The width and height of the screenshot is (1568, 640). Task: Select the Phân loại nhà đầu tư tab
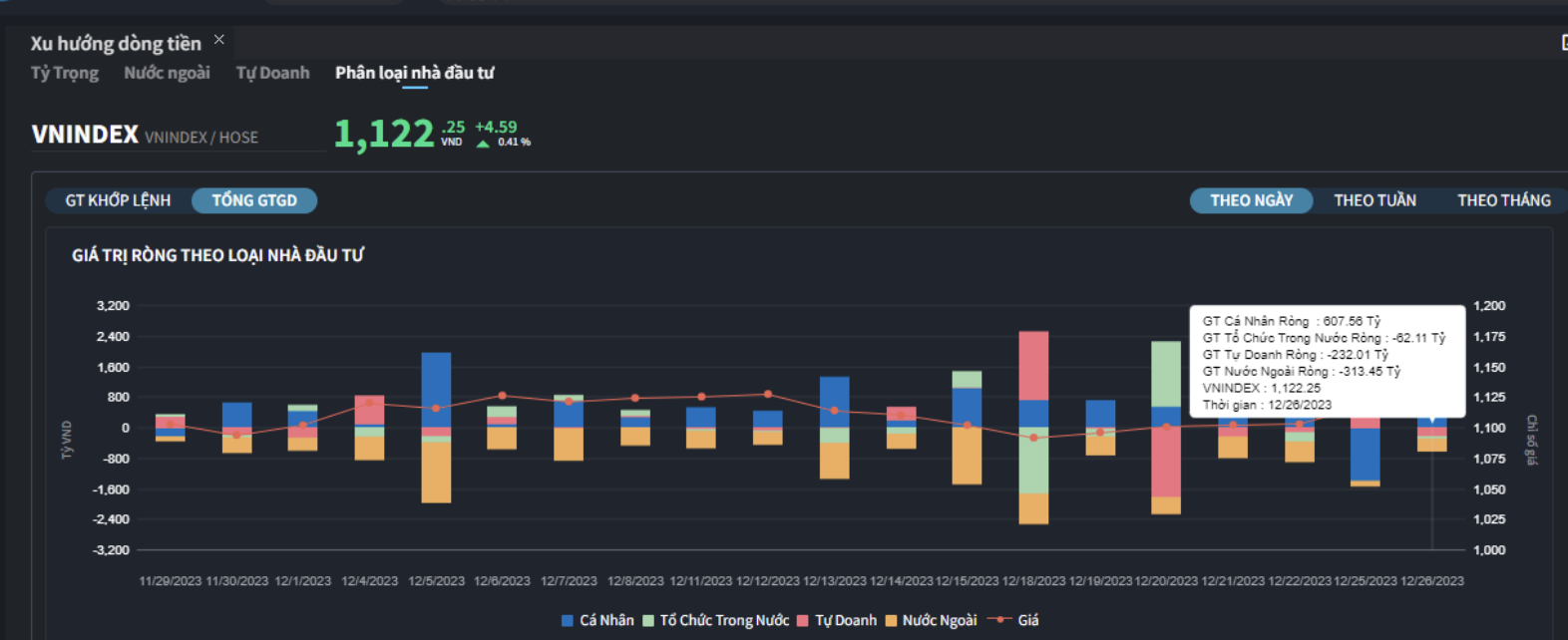(414, 73)
